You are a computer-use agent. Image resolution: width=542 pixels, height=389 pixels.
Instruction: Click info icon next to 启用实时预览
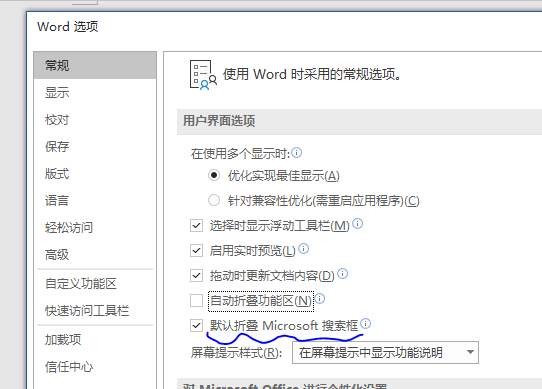click(303, 248)
